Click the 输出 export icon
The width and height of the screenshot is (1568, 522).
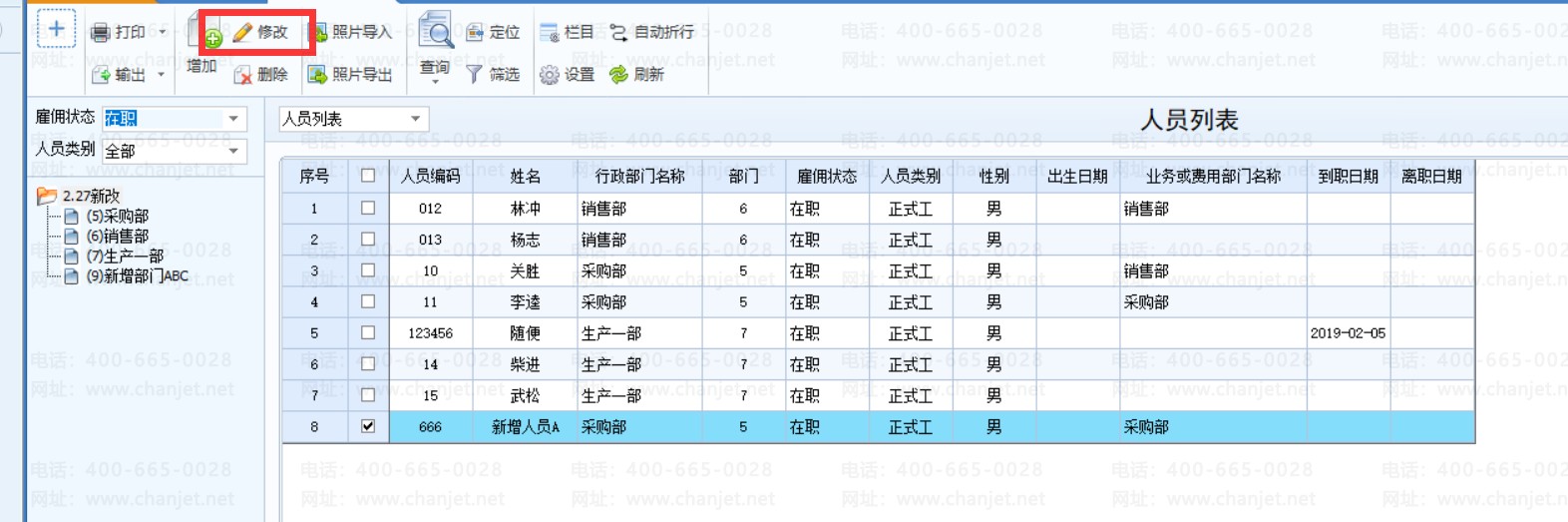coord(100,75)
